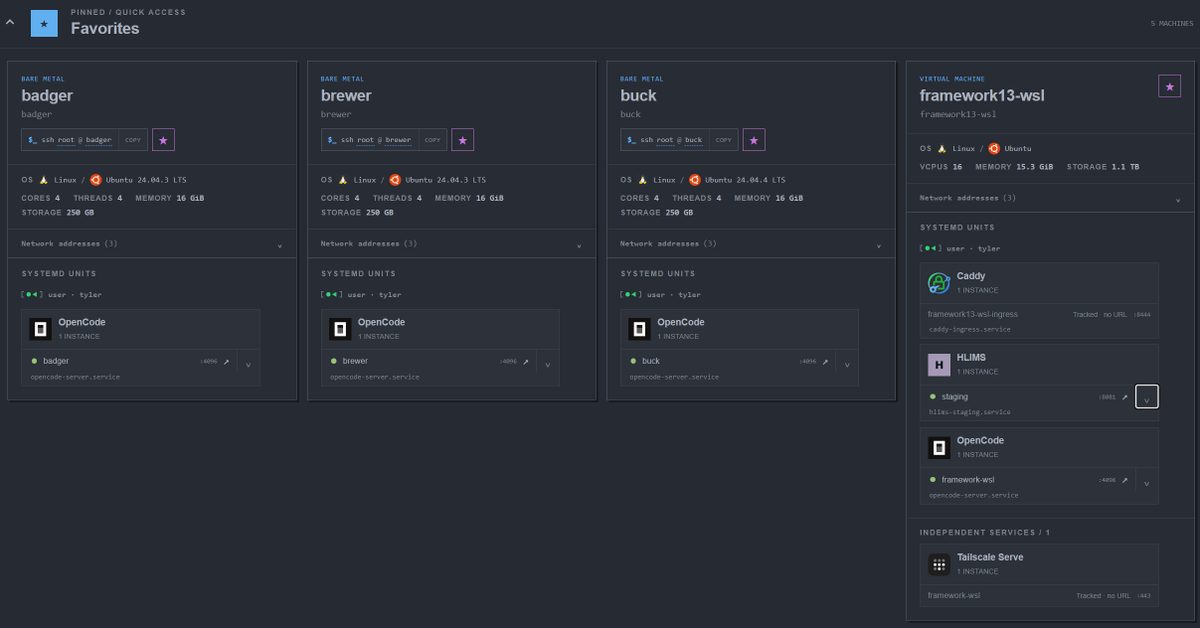Click the Linux penguin icon on badger card

pos(43,180)
